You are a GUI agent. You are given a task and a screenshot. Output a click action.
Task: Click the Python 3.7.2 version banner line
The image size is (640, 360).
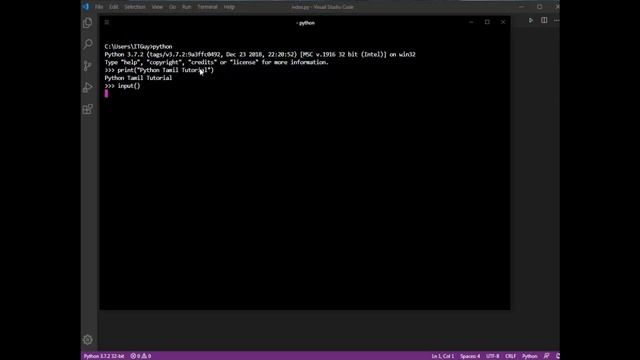260,54
